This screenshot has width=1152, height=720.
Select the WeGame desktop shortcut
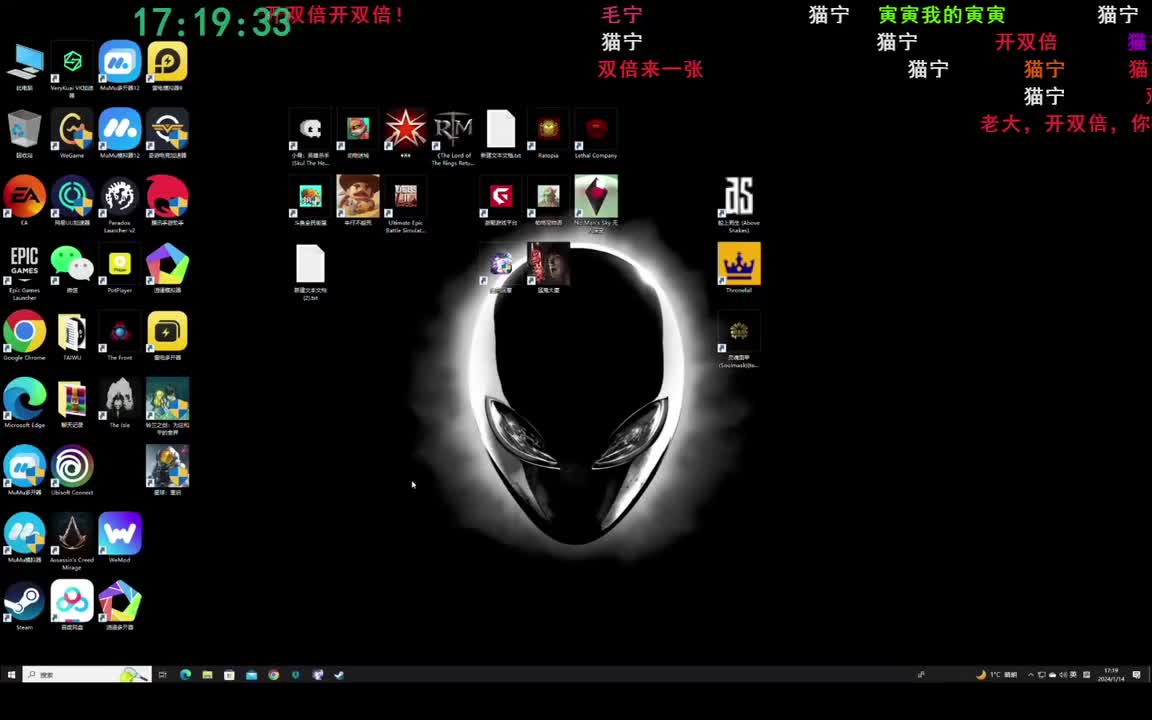pos(72,131)
